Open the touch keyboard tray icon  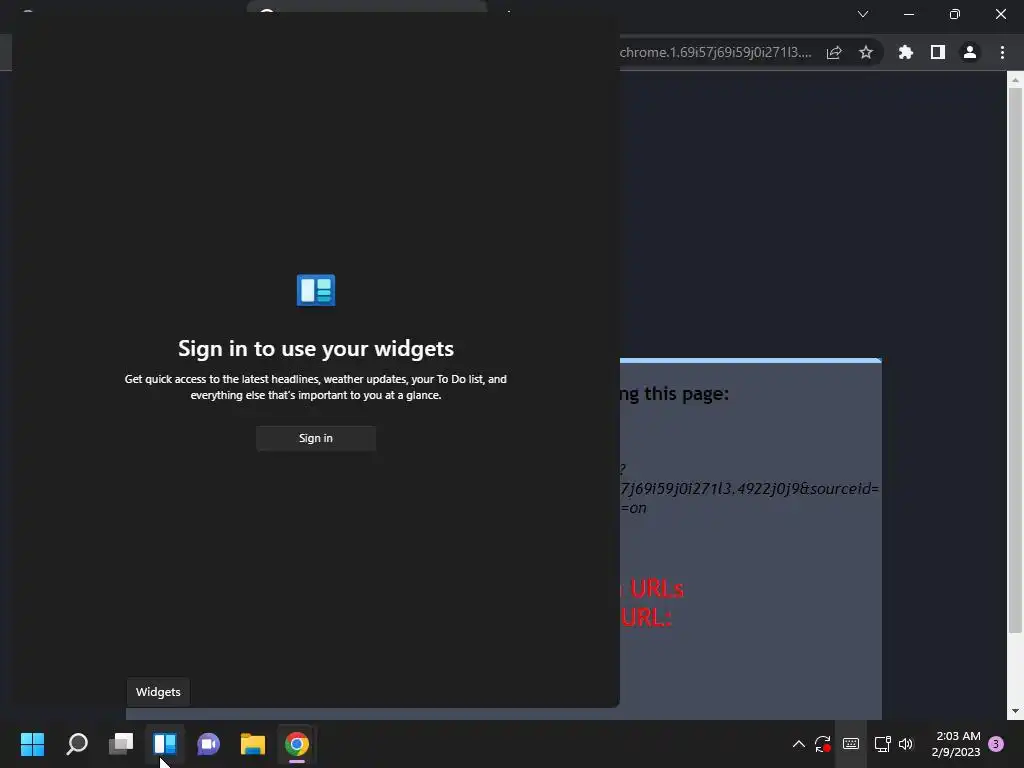(851, 744)
